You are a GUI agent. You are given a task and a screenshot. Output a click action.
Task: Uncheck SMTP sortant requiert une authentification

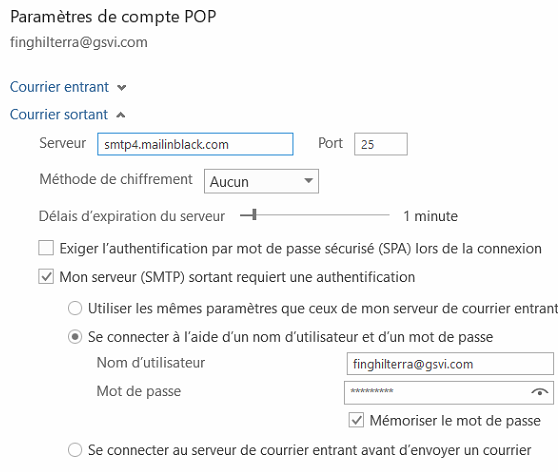[46, 277]
